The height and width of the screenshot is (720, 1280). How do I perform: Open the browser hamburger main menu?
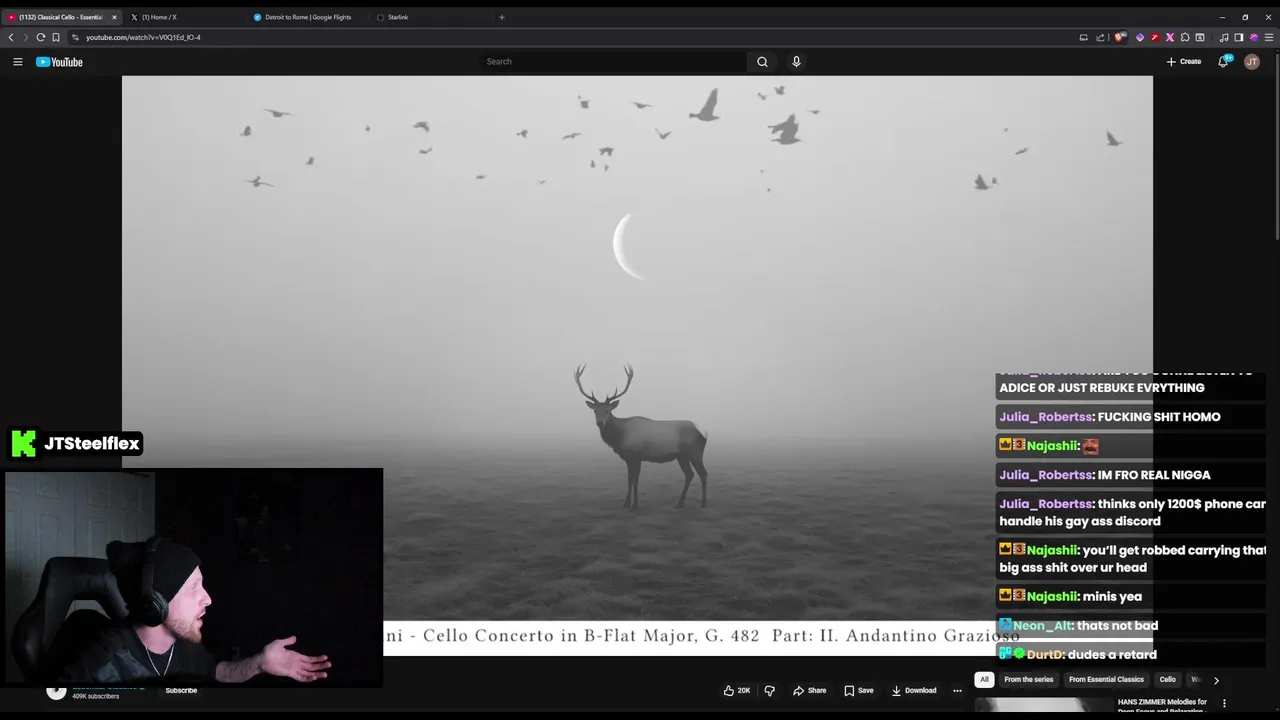[x=1269, y=37]
